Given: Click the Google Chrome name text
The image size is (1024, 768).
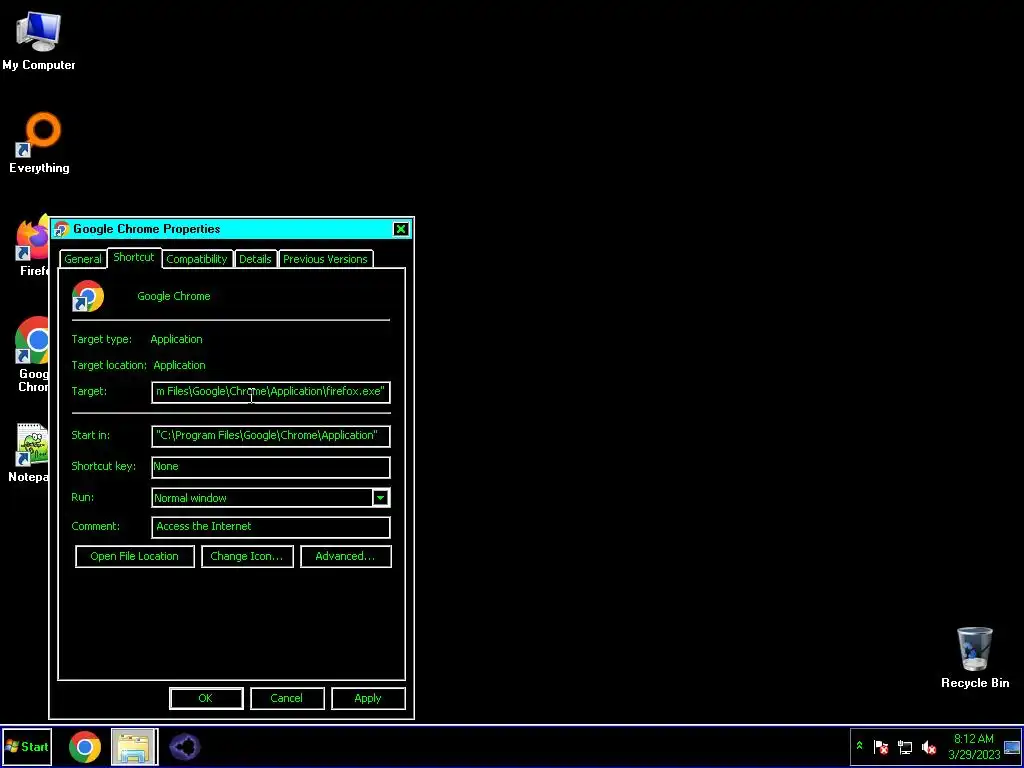Looking at the screenshot, I should click(174, 296).
